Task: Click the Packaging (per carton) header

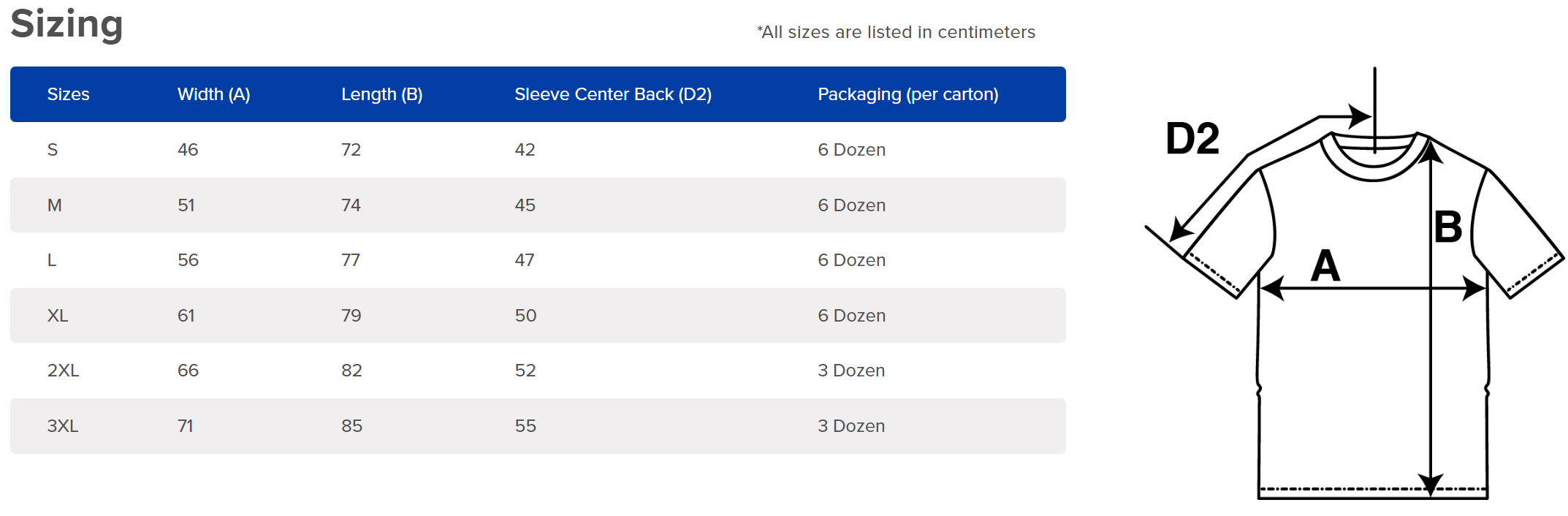Action: coord(907,94)
